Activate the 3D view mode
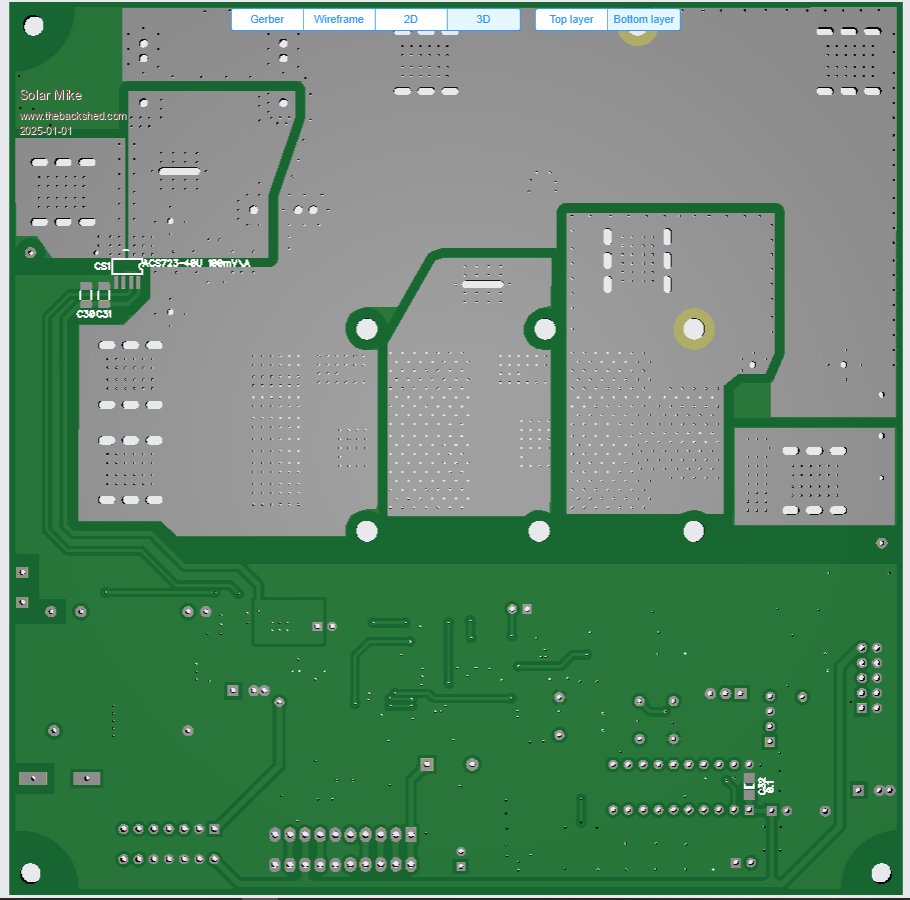 coord(483,20)
